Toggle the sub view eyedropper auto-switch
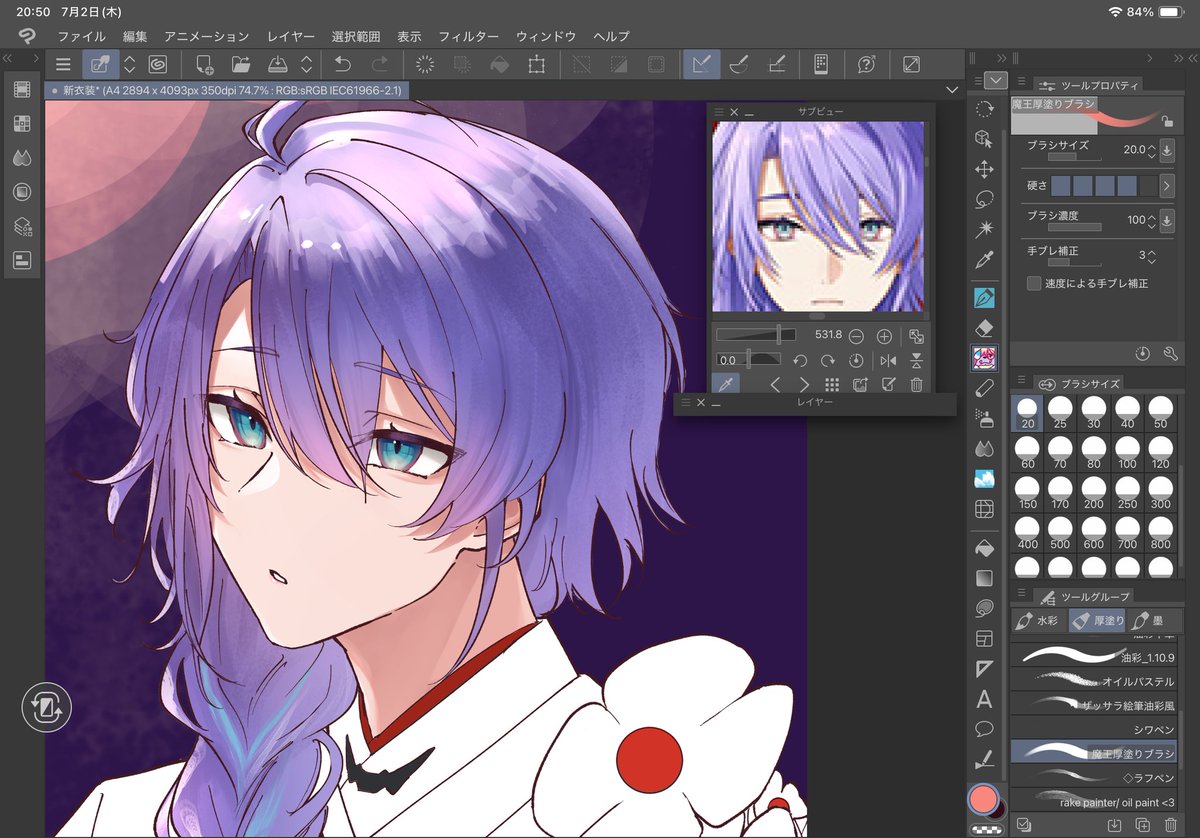The image size is (1200, 838). [726, 385]
